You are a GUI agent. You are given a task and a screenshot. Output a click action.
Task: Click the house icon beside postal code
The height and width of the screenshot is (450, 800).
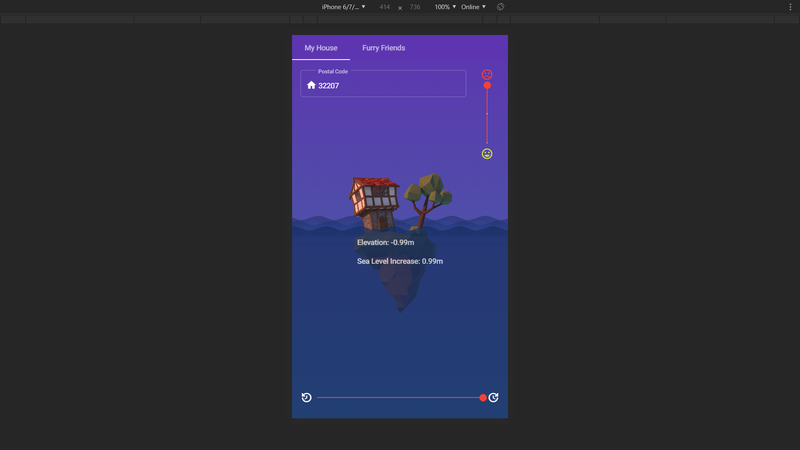pyautogui.click(x=311, y=86)
